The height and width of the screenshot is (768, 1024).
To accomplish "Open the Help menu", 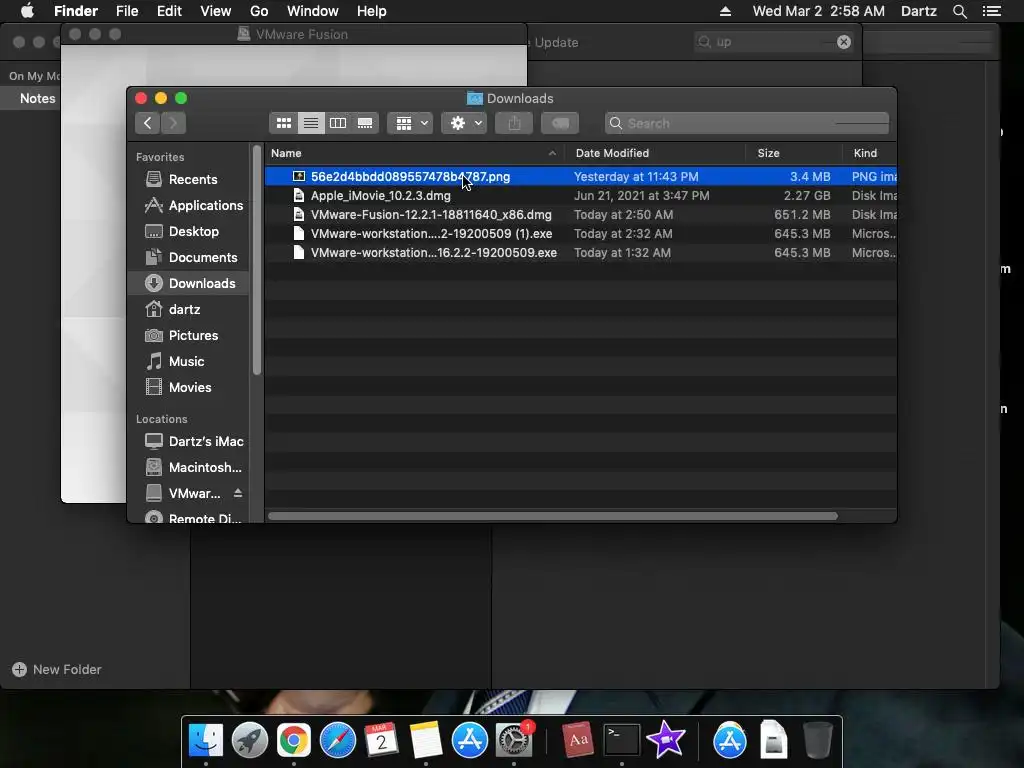I will pyautogui.click(x=372, y=11).
